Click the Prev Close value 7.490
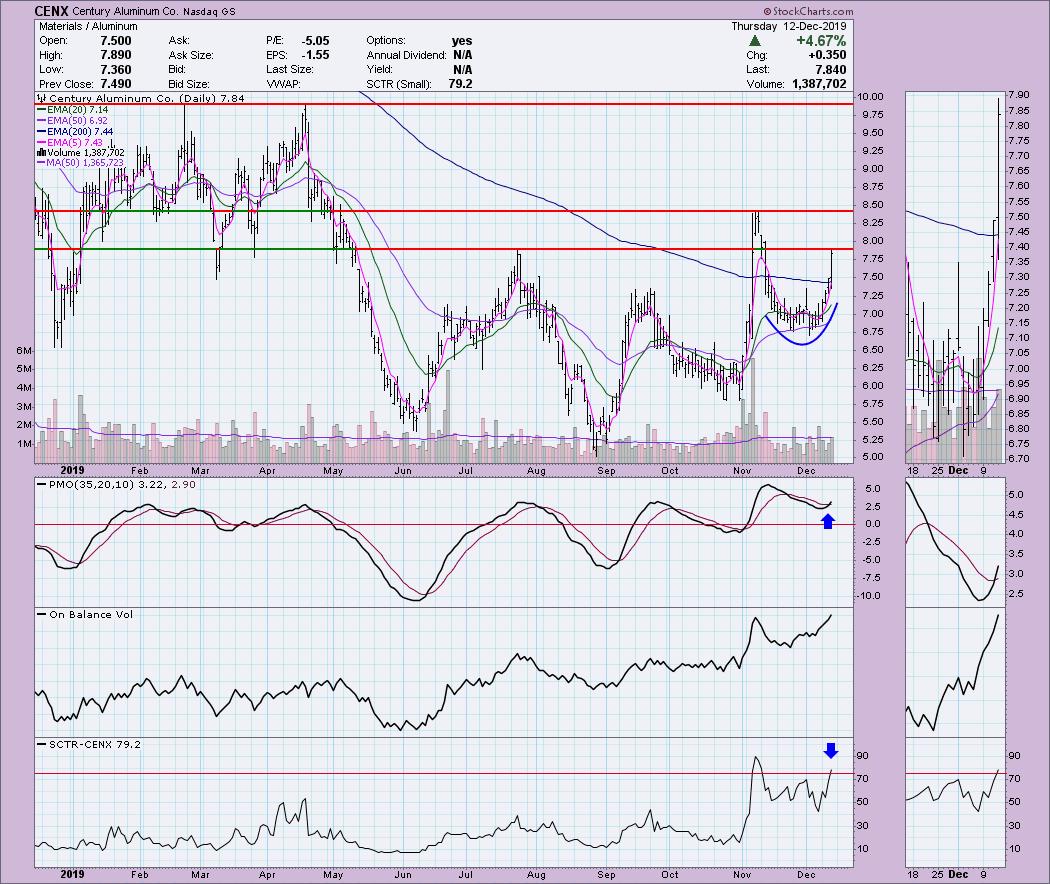Viewport: 1050px width, 884px height. tap(115, 84)
